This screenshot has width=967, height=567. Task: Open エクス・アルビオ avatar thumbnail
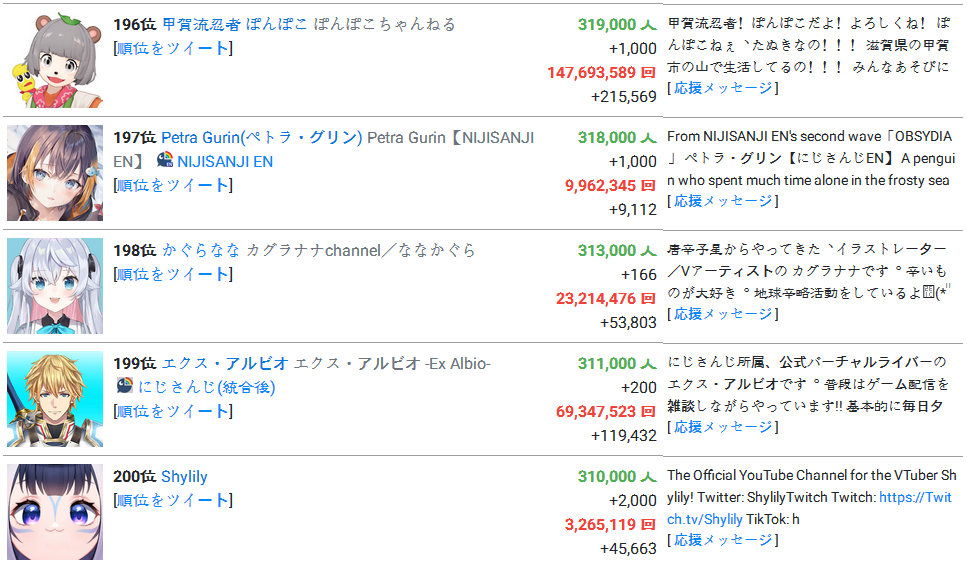pos(55,399)
